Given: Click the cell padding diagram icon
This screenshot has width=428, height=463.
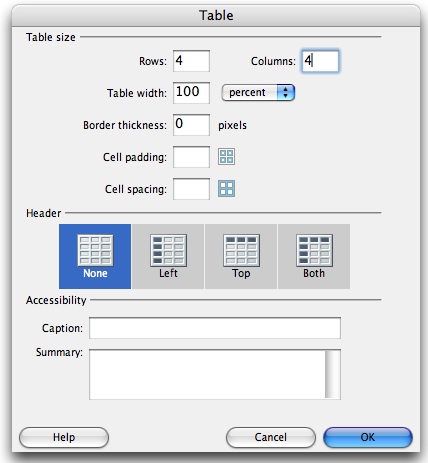Looking at the screenshot, I should coord(226,157).
